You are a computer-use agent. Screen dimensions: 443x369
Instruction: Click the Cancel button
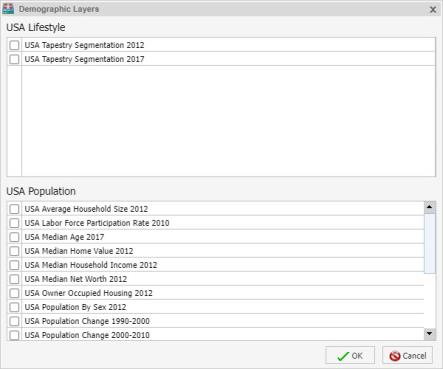pyautogui.click(x=408, y=356)
